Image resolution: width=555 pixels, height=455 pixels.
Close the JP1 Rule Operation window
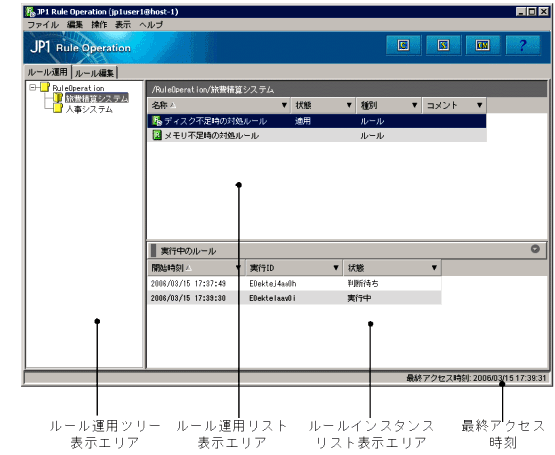pyautogui.click(x=544, y=12)
